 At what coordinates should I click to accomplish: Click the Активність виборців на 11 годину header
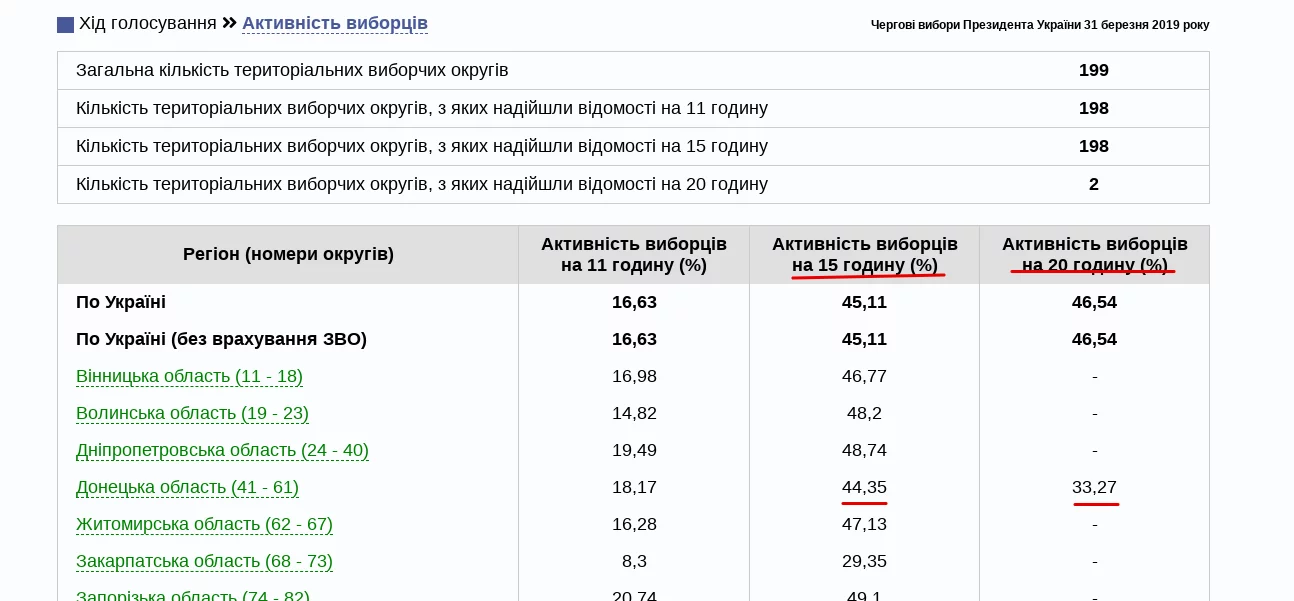click(634, 254)
